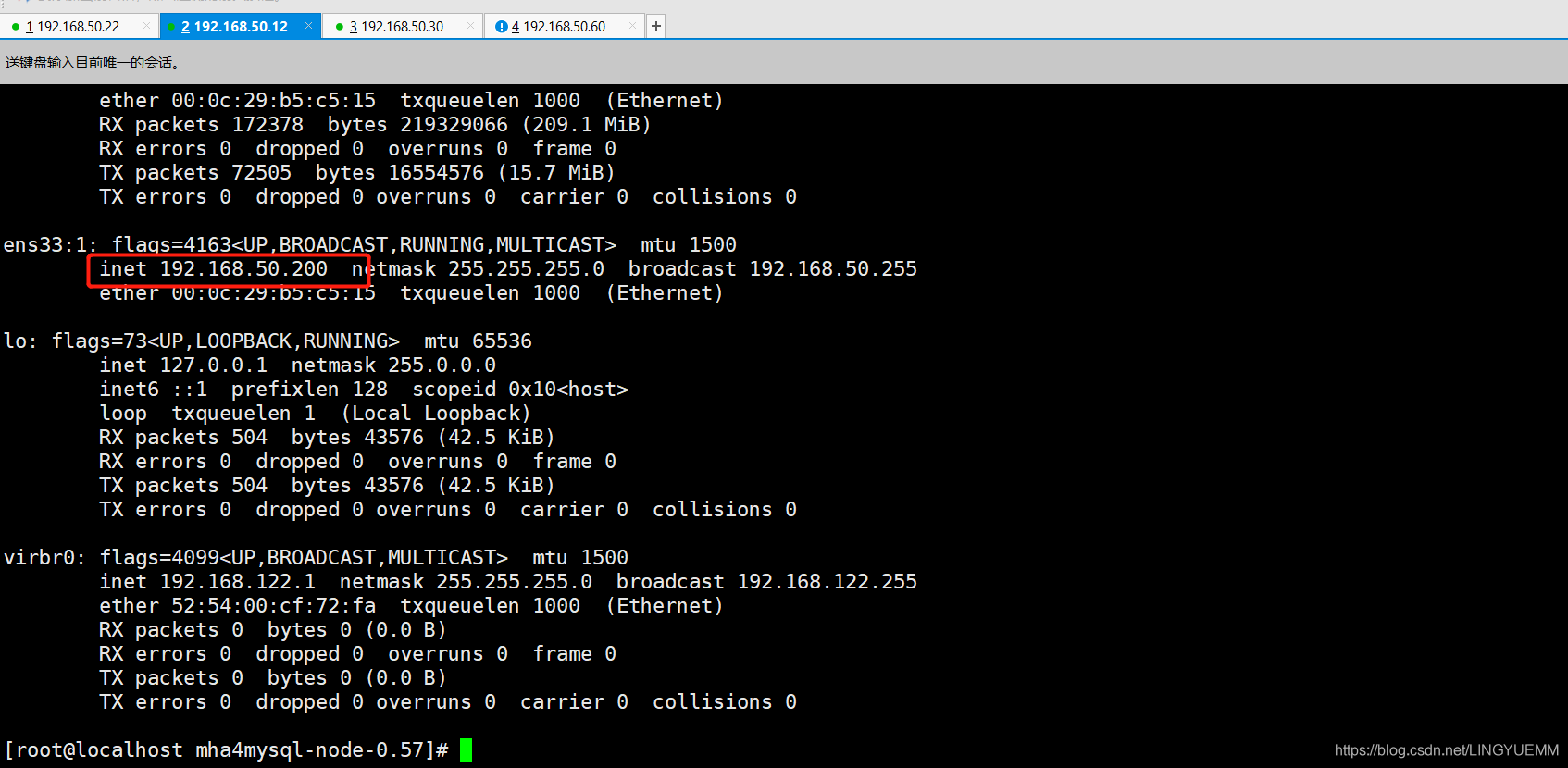Click "flags=73<UP,LOOPBACK,RUNNING>"
The image size is (1568, 768).
coord(226,341)
